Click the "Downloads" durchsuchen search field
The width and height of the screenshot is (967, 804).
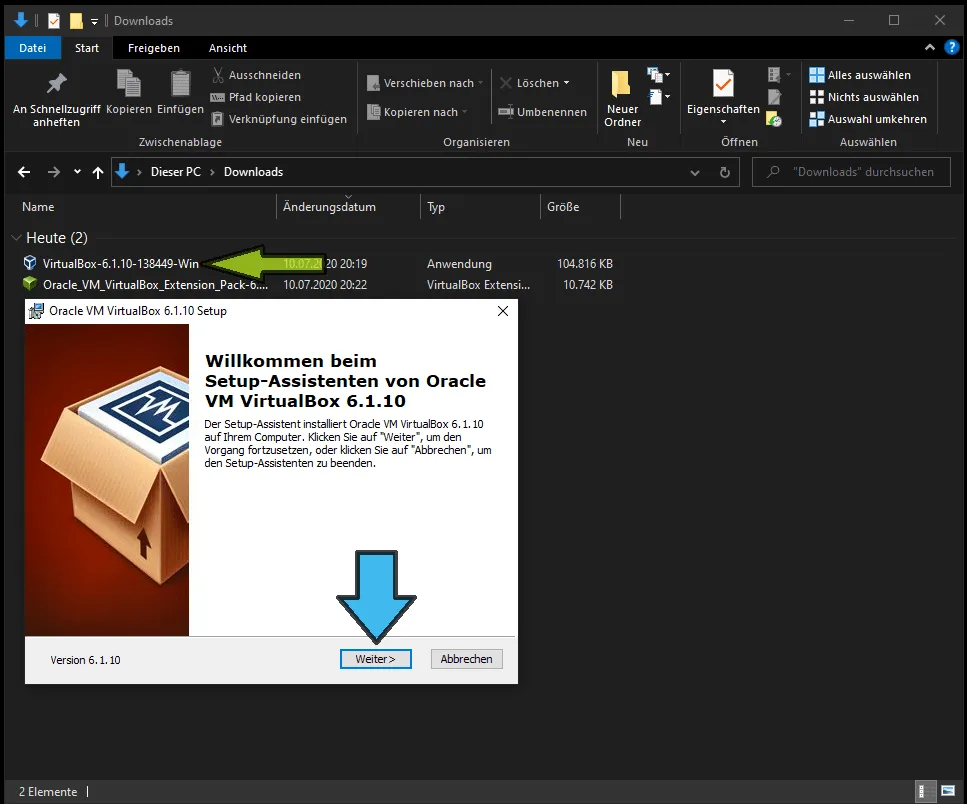pyautogui.click(x=851, y=172)
